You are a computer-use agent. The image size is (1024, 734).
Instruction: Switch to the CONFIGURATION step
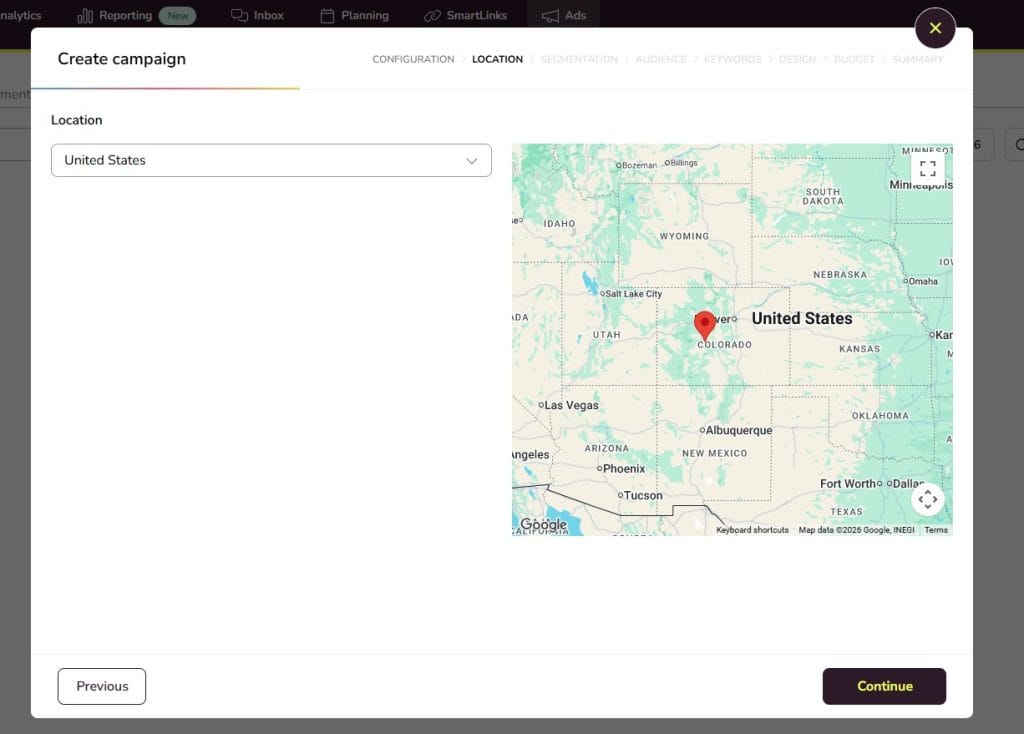413,59
